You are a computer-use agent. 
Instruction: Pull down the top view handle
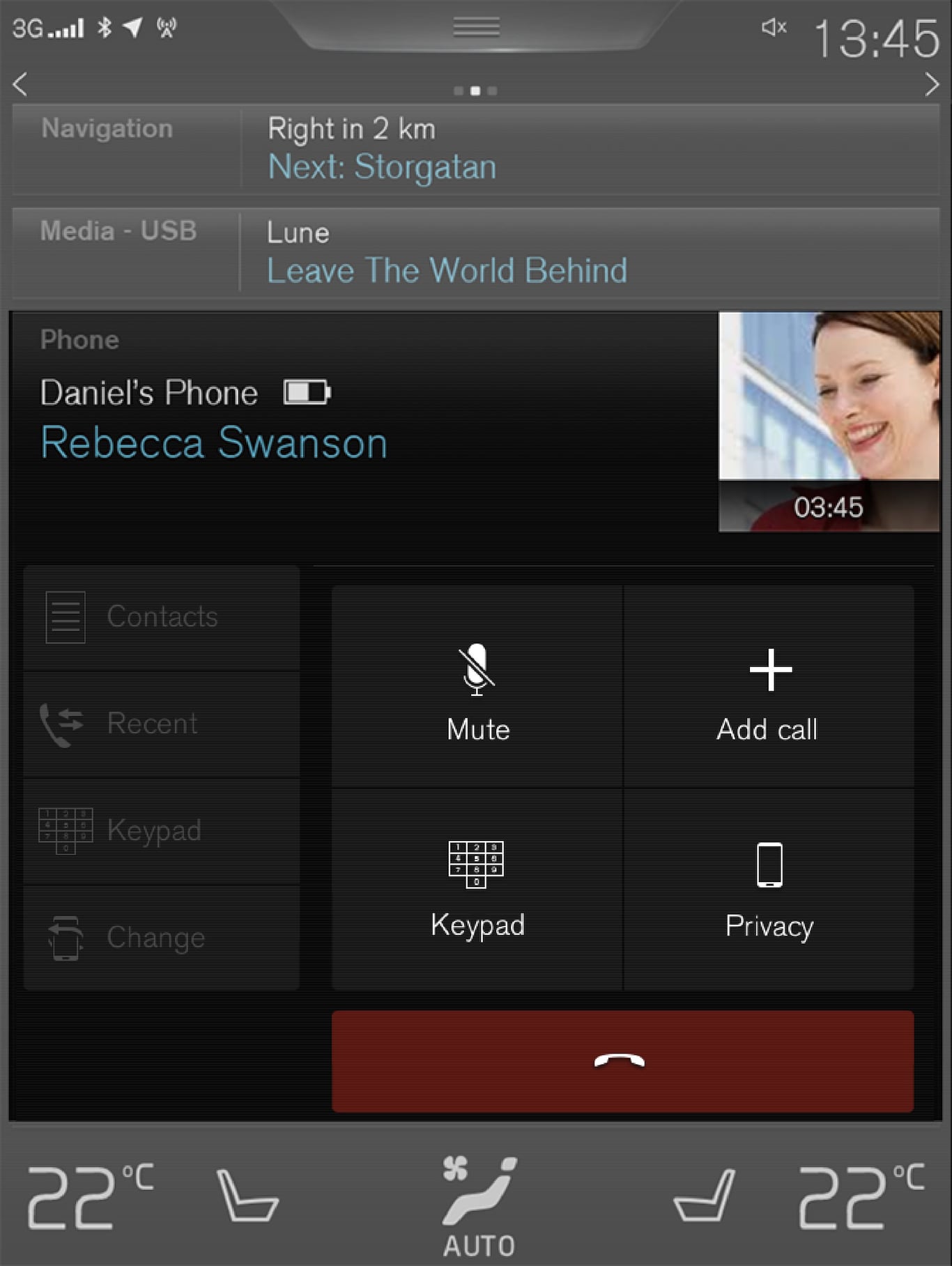click(x=476, y=28)
